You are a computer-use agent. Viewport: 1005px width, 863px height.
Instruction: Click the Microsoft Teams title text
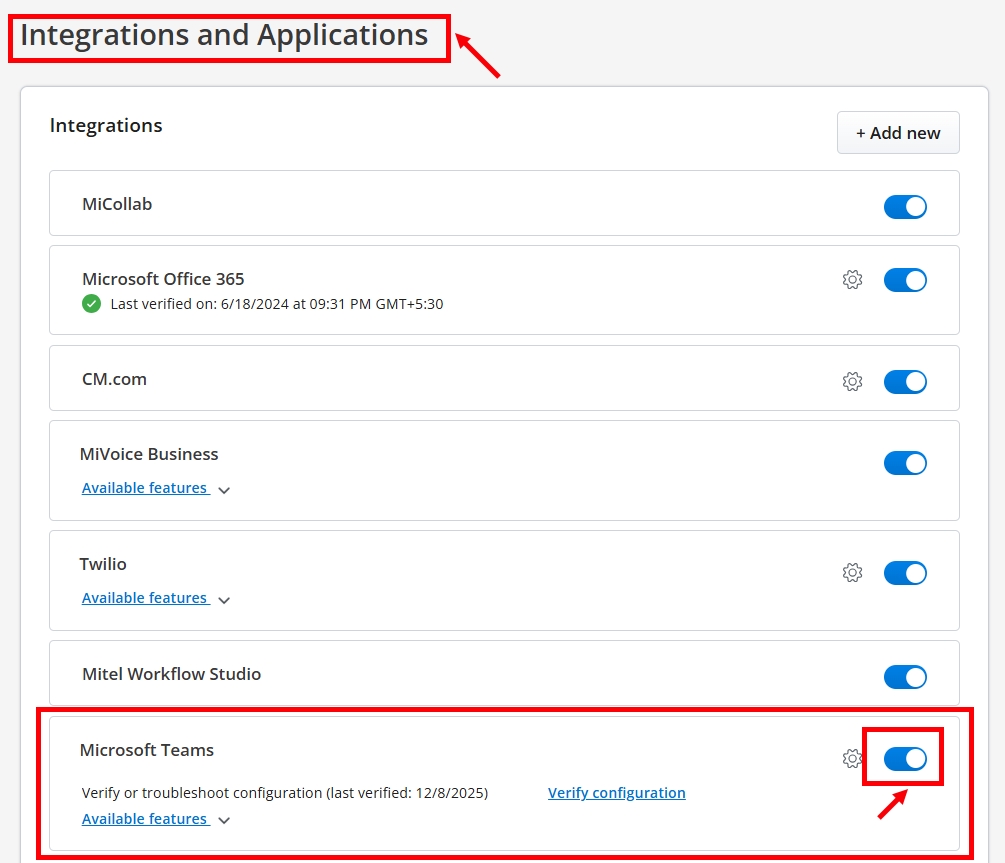point(147,750)
